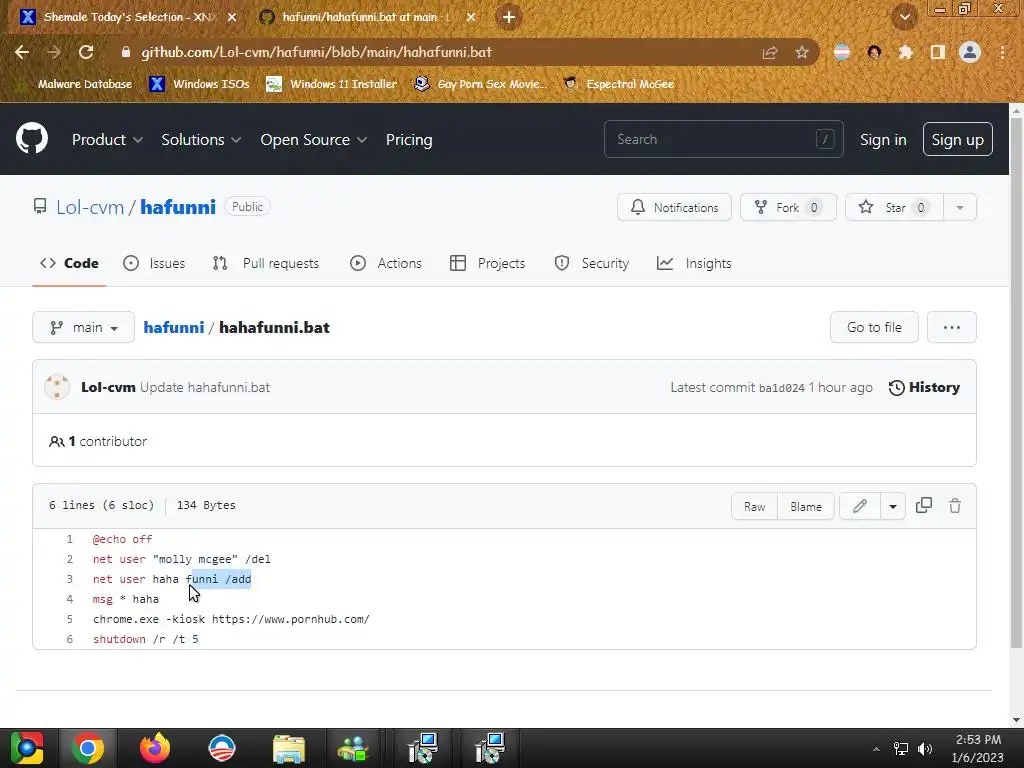
Task: Open Firefox from the taskbar
Action: (155, 748)
